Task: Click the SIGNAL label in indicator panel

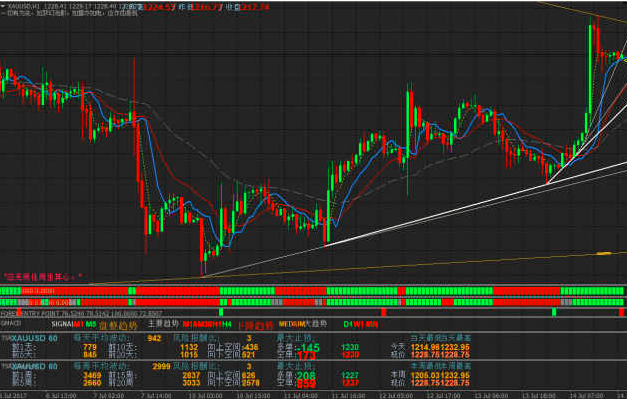Action: tap(63, 324)
